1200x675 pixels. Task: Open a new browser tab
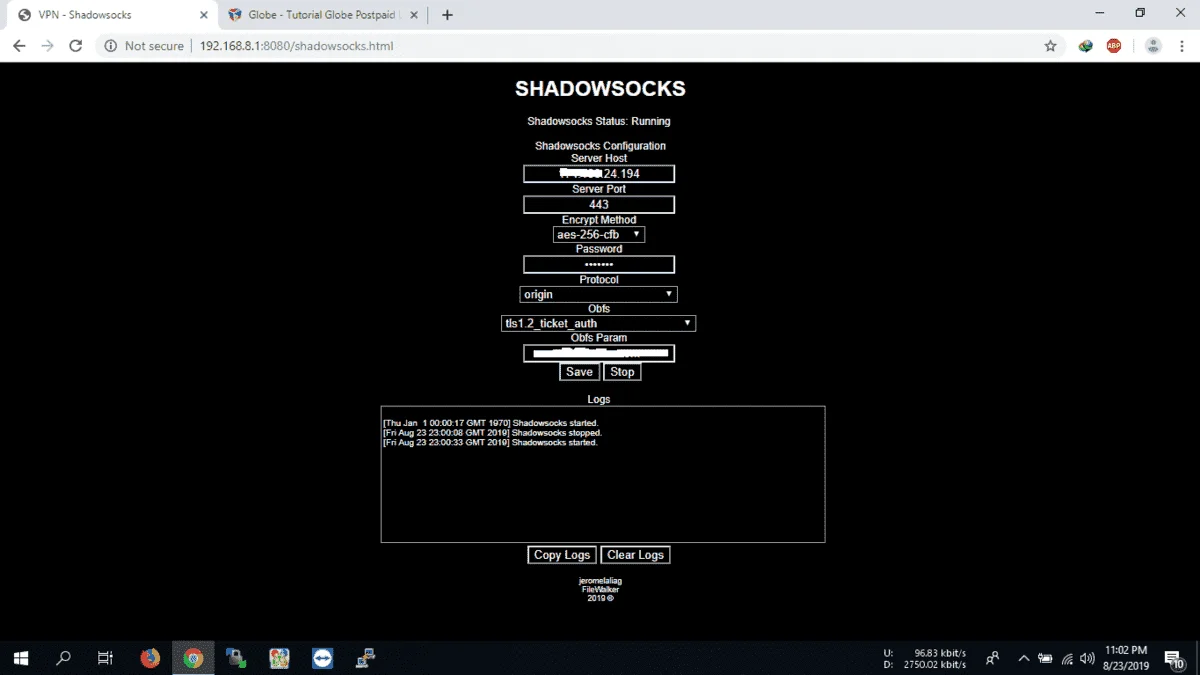[447, 15]
